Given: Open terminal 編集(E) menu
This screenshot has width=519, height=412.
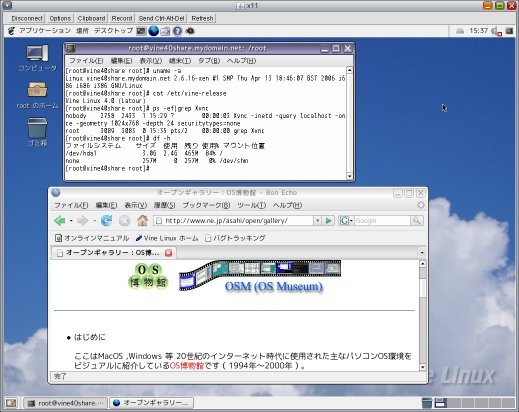Looking at the screenshot, I should [121, 61].
